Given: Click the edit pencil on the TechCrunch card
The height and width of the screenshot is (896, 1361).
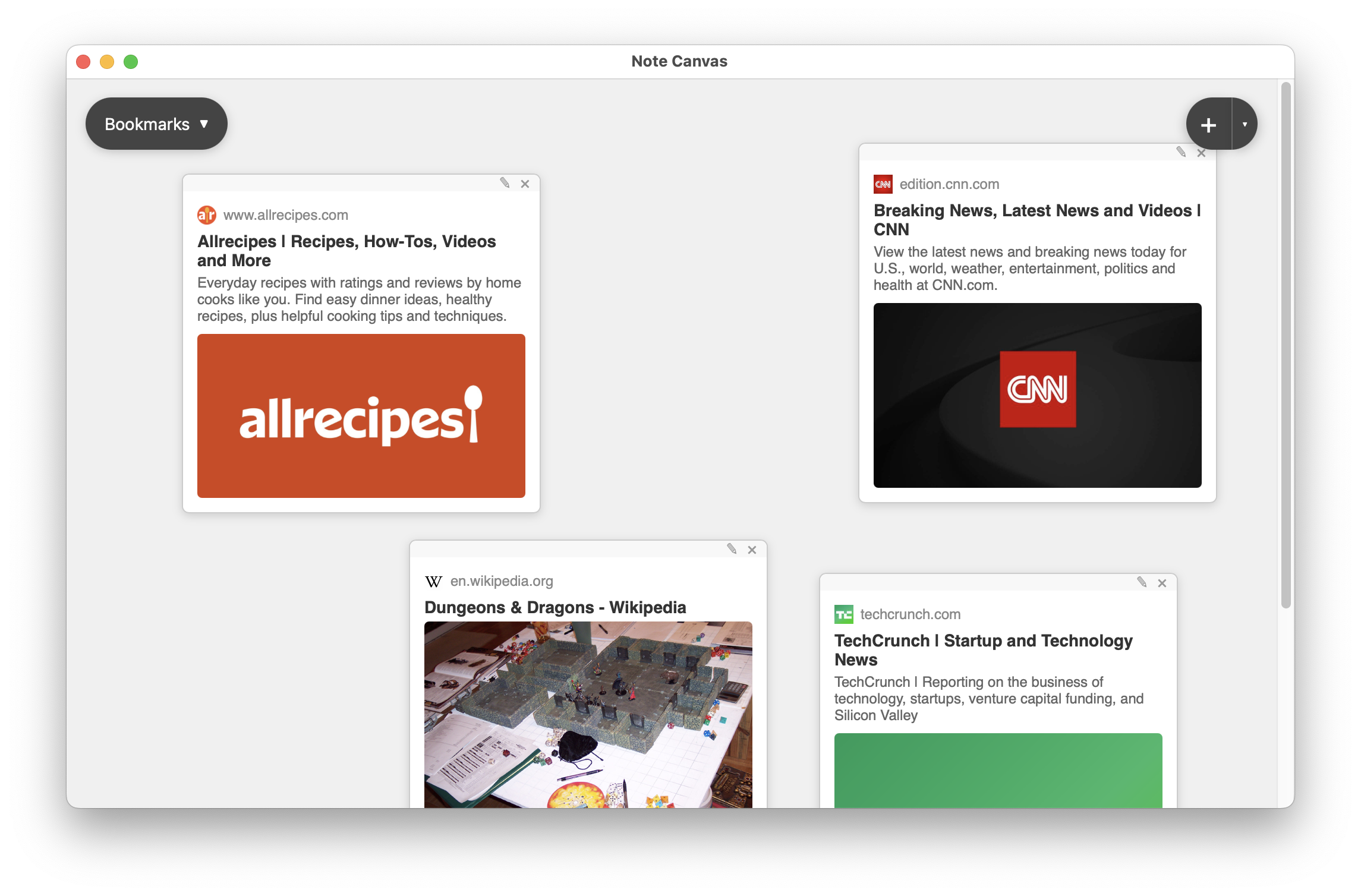Looking at the screenshot, I should click(x=1142, y=582).
